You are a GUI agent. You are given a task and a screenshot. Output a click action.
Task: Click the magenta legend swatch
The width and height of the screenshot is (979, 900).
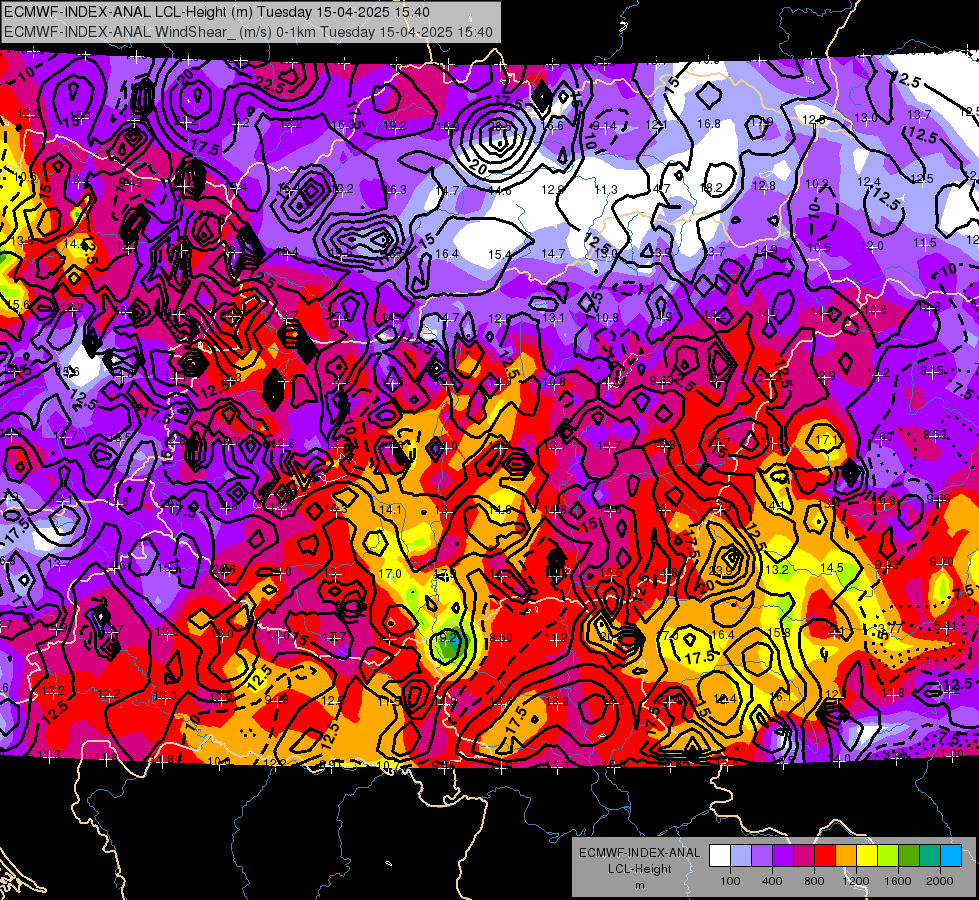804,856
